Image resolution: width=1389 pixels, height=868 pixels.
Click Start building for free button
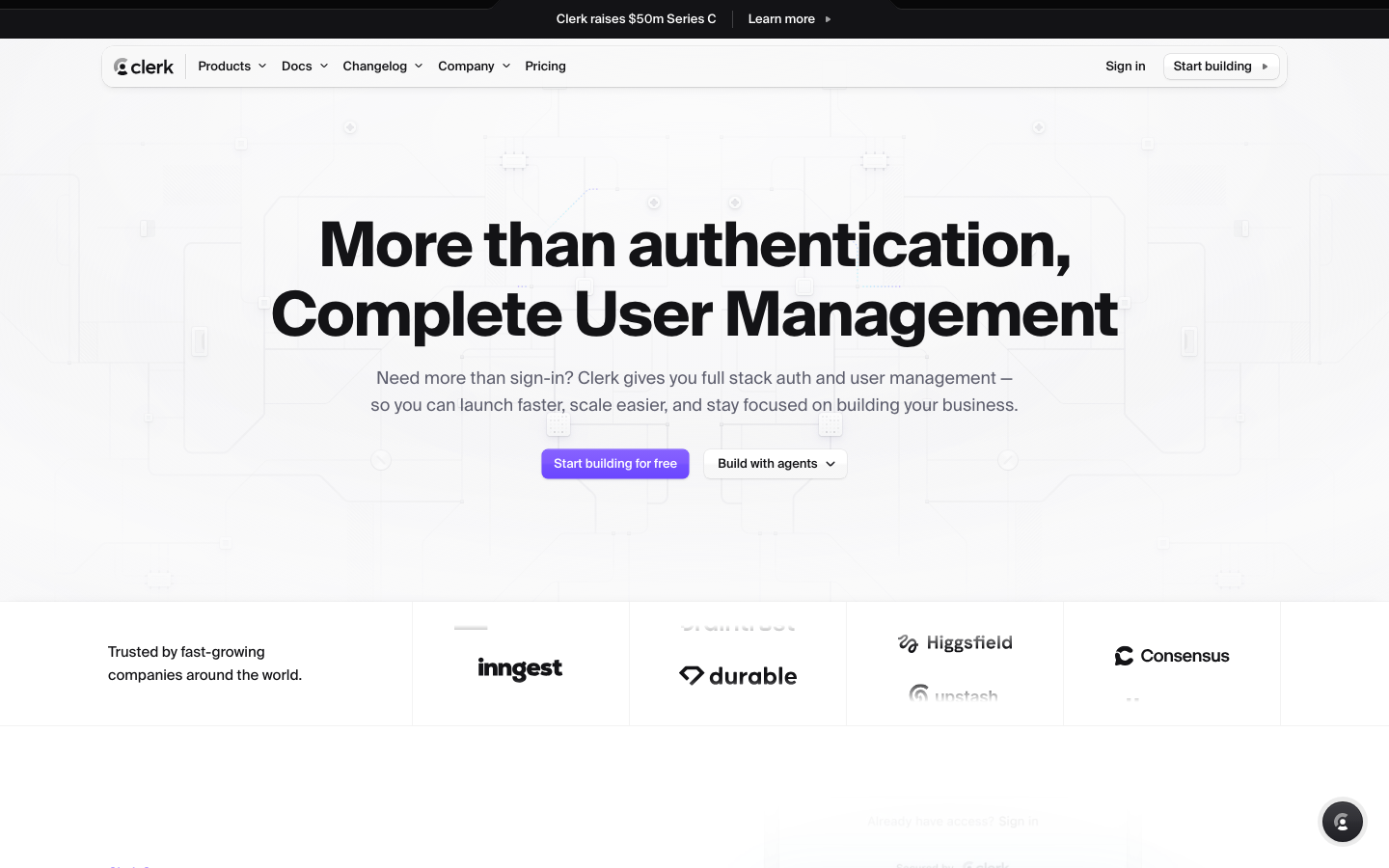click(615, 464)
